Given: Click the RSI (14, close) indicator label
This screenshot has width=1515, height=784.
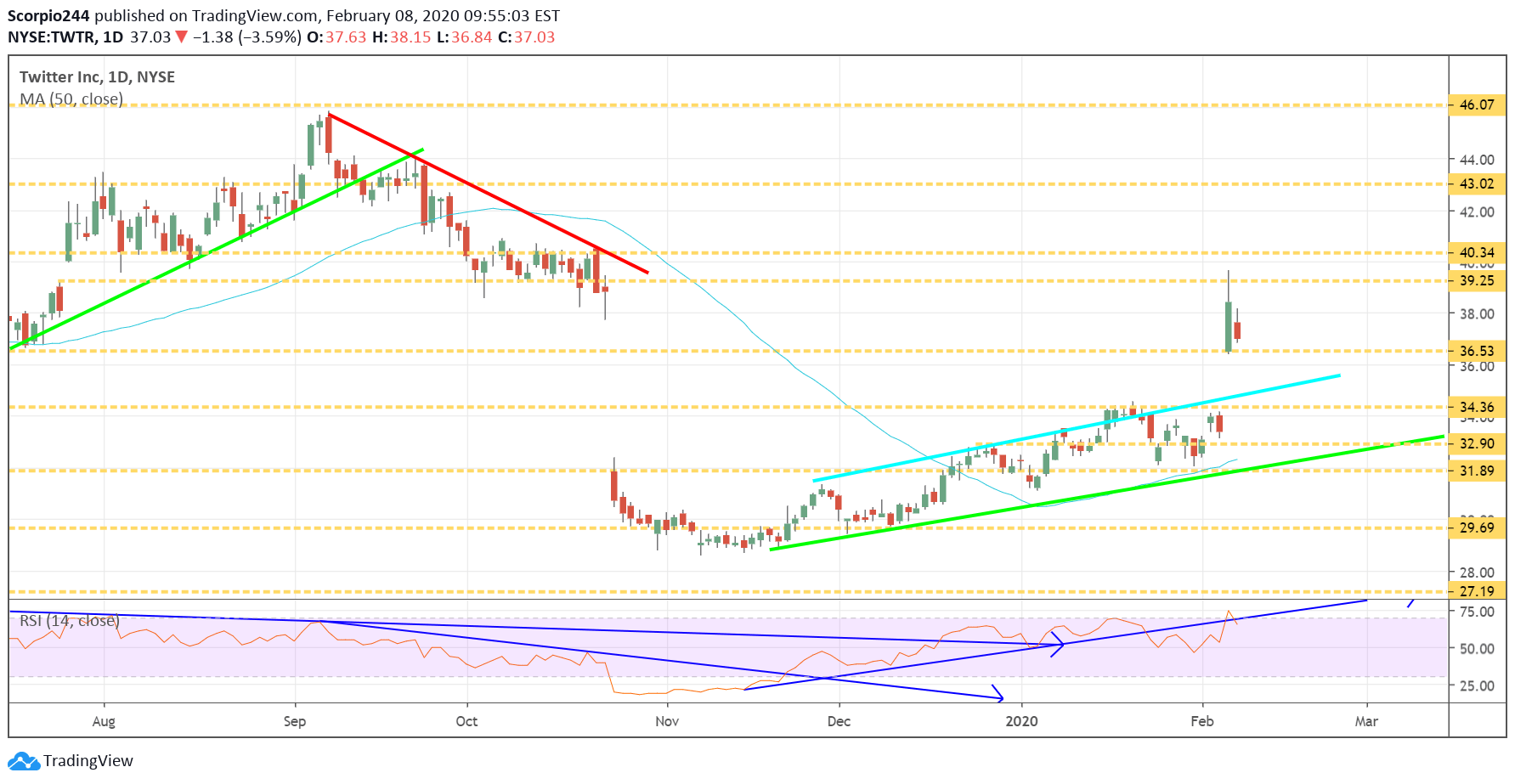Looking at the screenshot, I should coord(70,621).
